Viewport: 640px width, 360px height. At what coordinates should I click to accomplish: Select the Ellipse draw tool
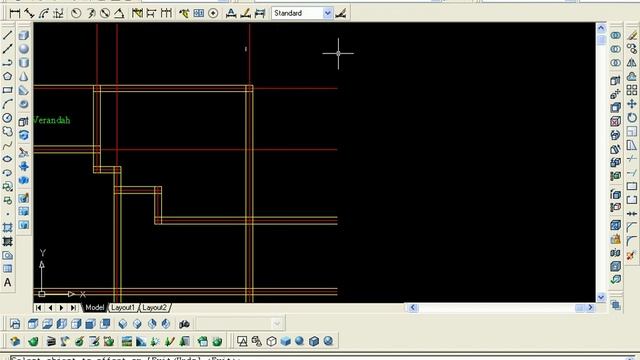pyautogui.click(x=7, y=159)
